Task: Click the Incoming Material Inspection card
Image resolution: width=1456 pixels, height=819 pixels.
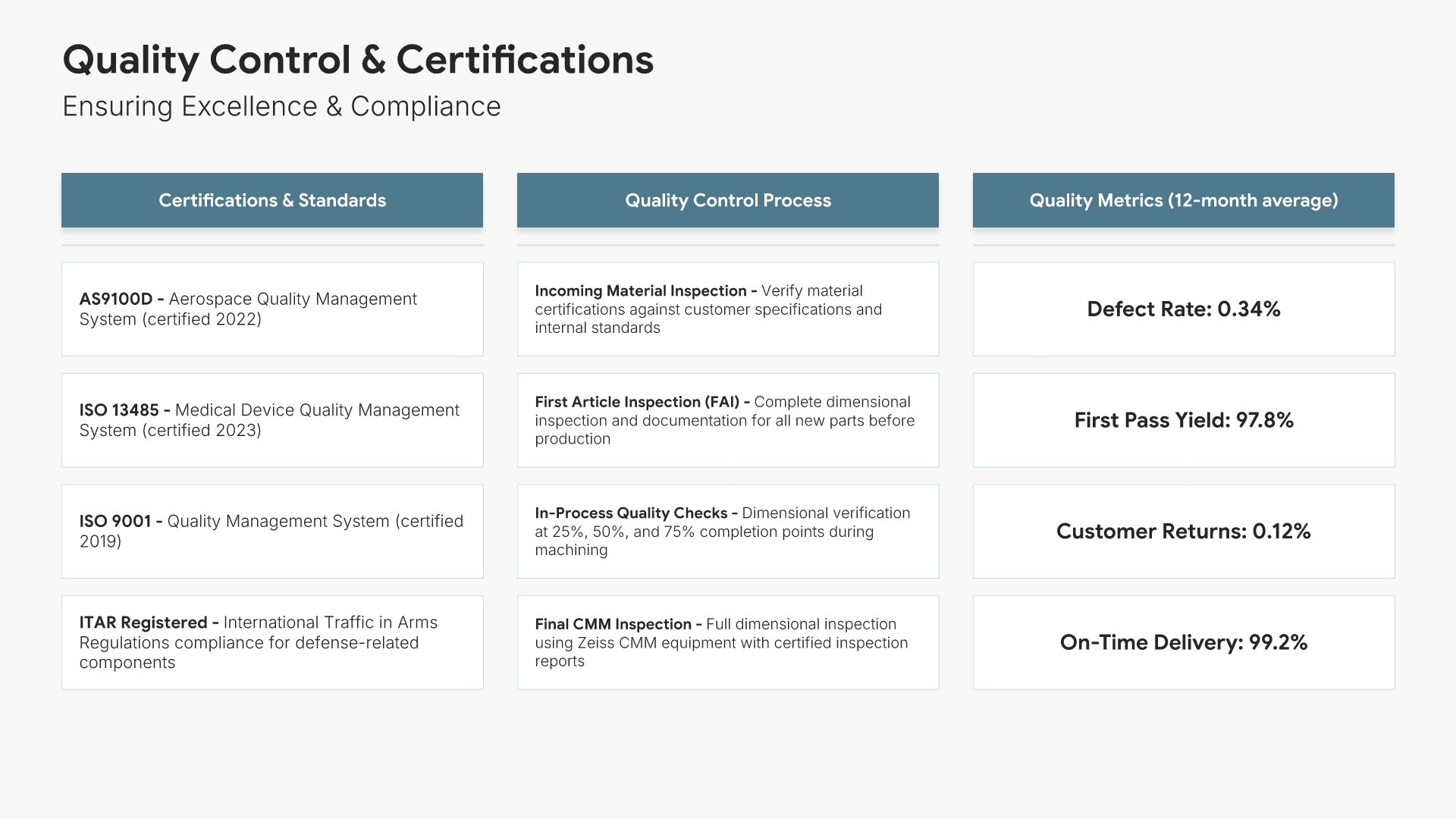Action: 728,309
